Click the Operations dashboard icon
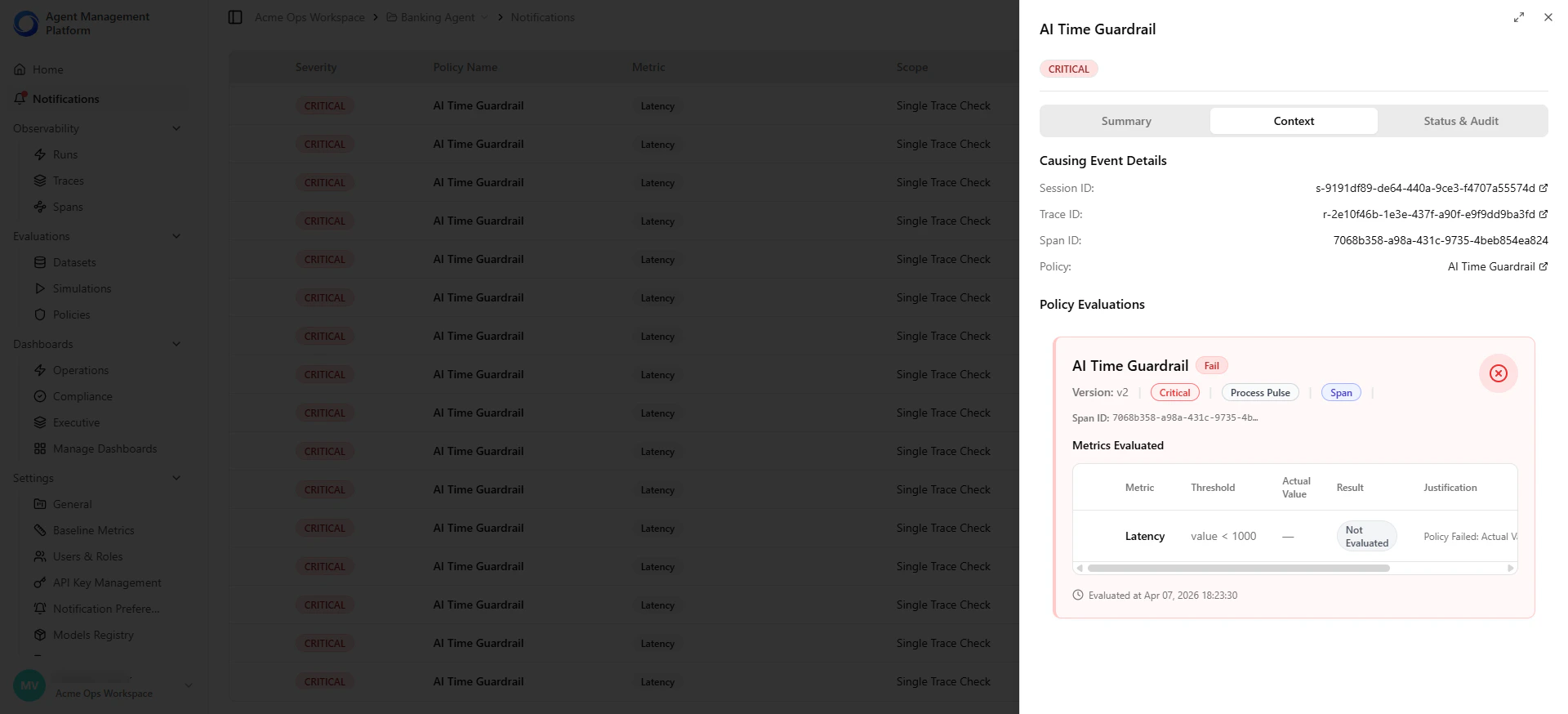1568x714 pixels. (x=40, y=370)
